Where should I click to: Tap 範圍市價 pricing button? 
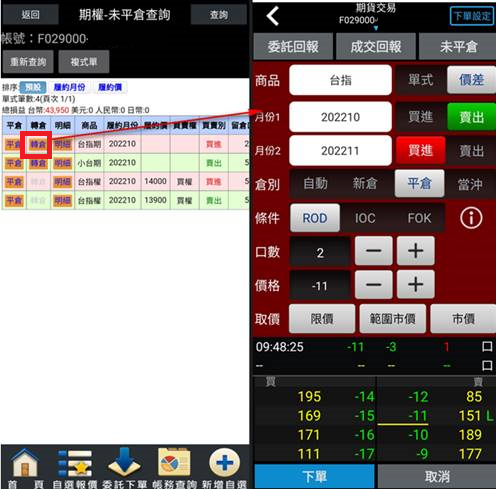(392, 319)
